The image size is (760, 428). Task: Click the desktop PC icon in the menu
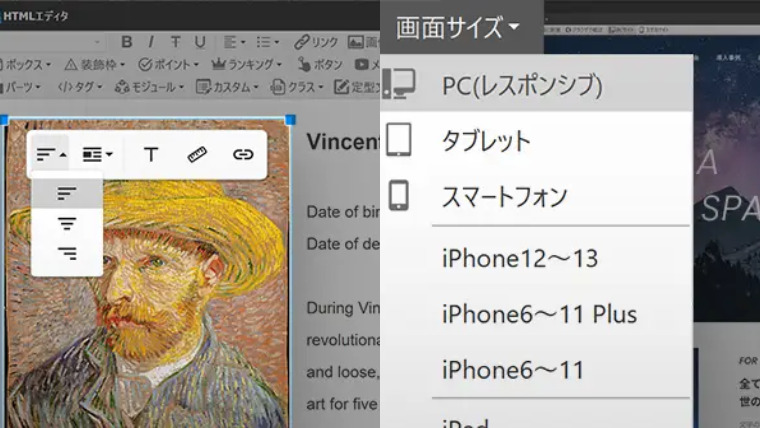[398, 83]
